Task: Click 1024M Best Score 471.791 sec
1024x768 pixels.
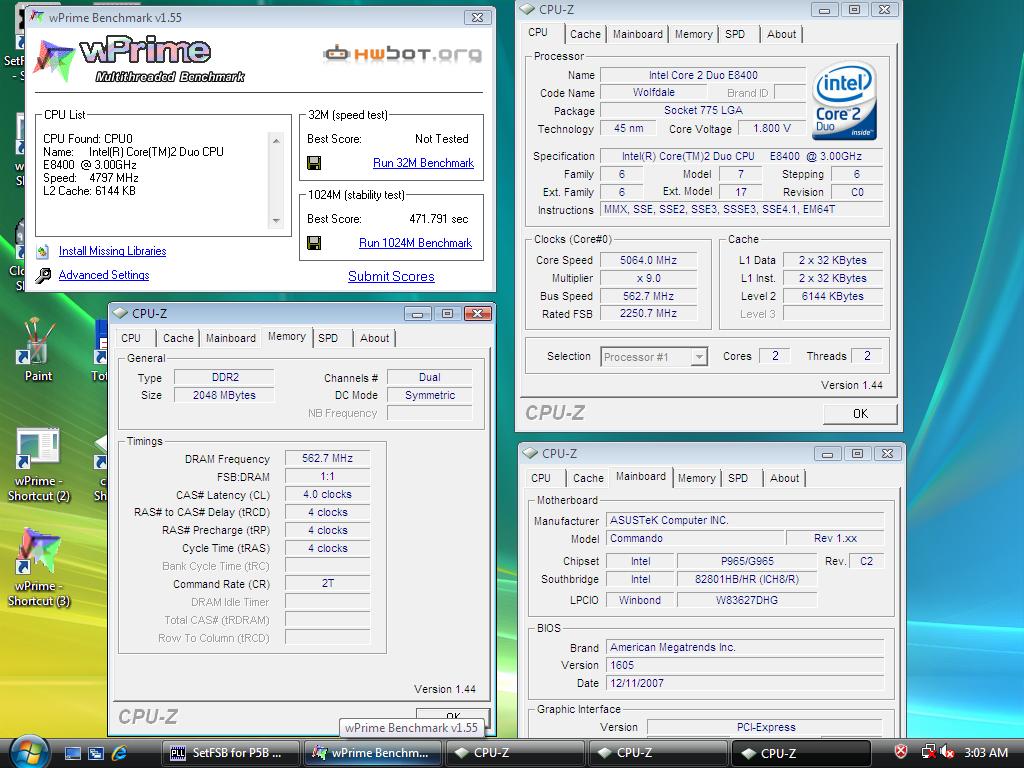Action: [x=439, y=219]
